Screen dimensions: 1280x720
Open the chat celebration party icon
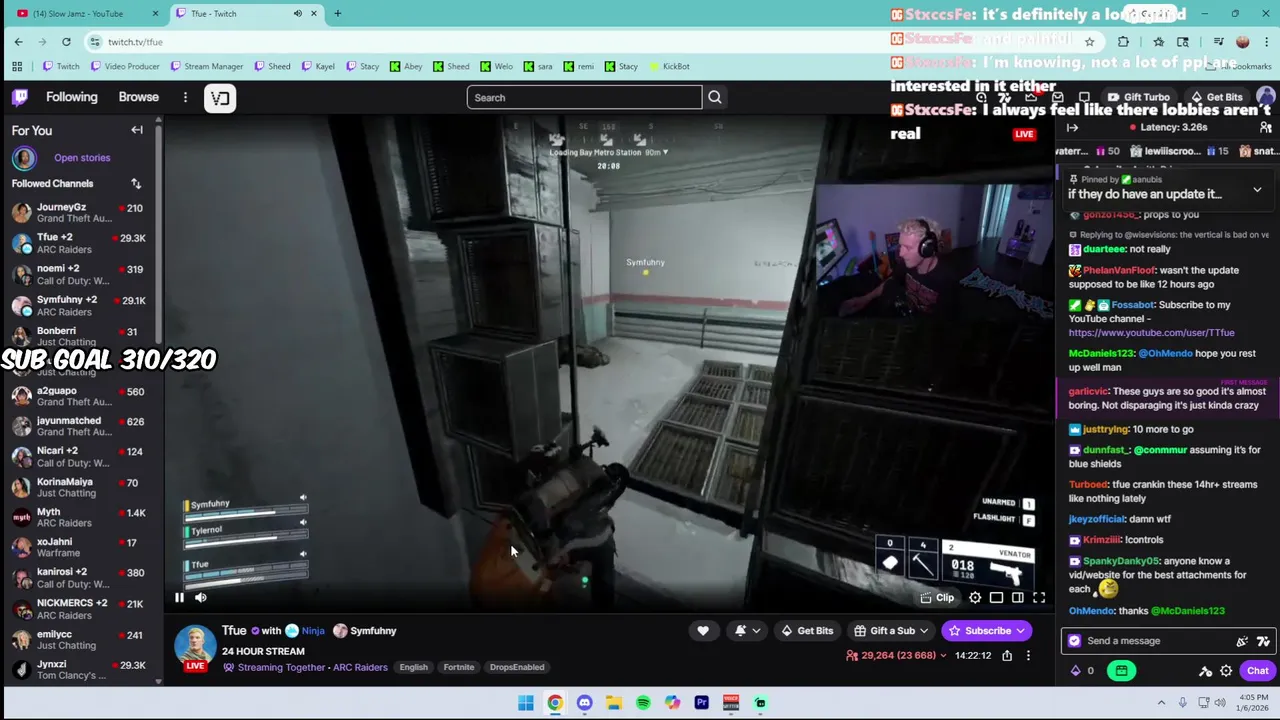pos(1242,641)
